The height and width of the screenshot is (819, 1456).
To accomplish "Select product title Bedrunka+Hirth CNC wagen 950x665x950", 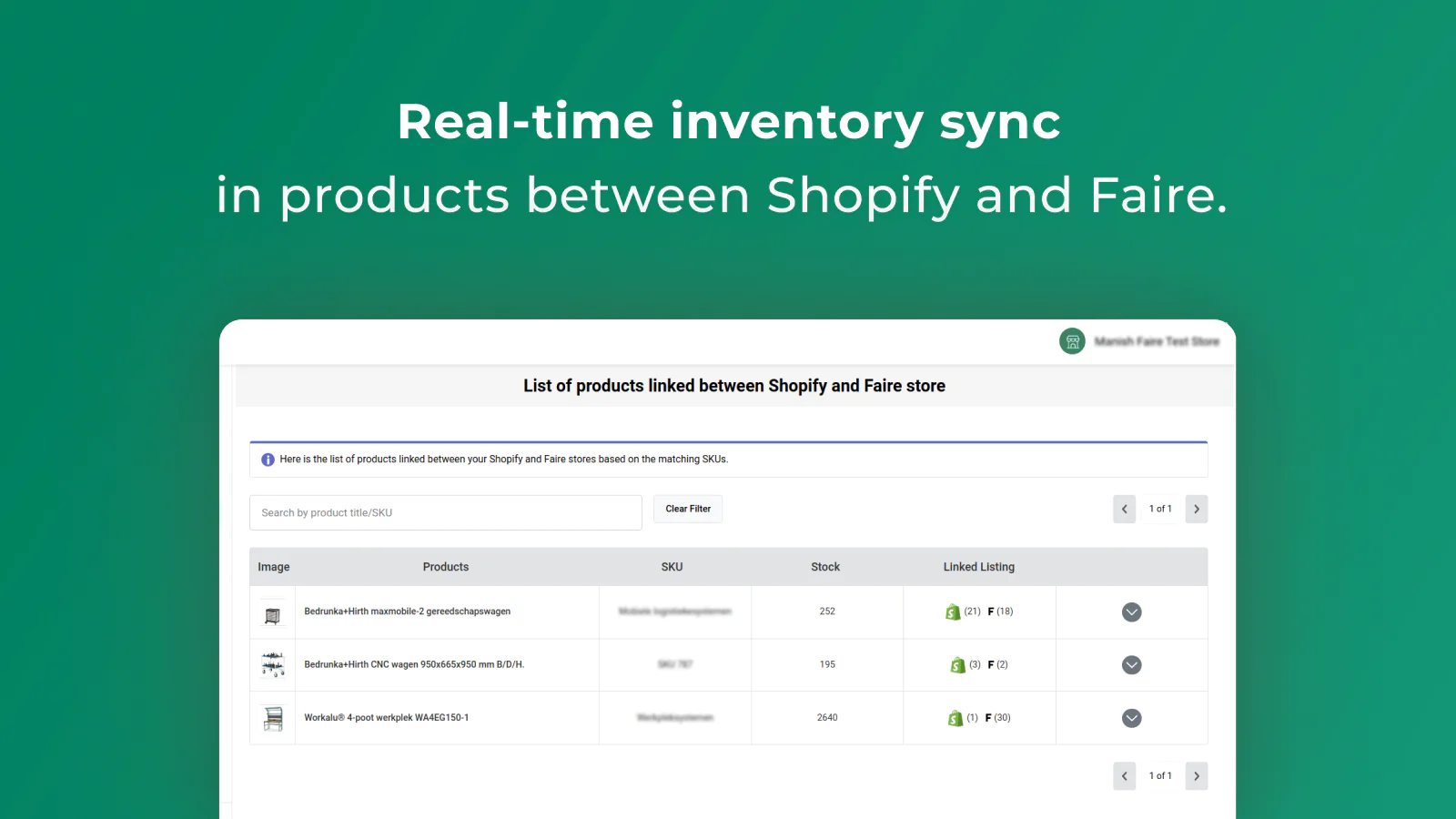I will tap(414, 664).
